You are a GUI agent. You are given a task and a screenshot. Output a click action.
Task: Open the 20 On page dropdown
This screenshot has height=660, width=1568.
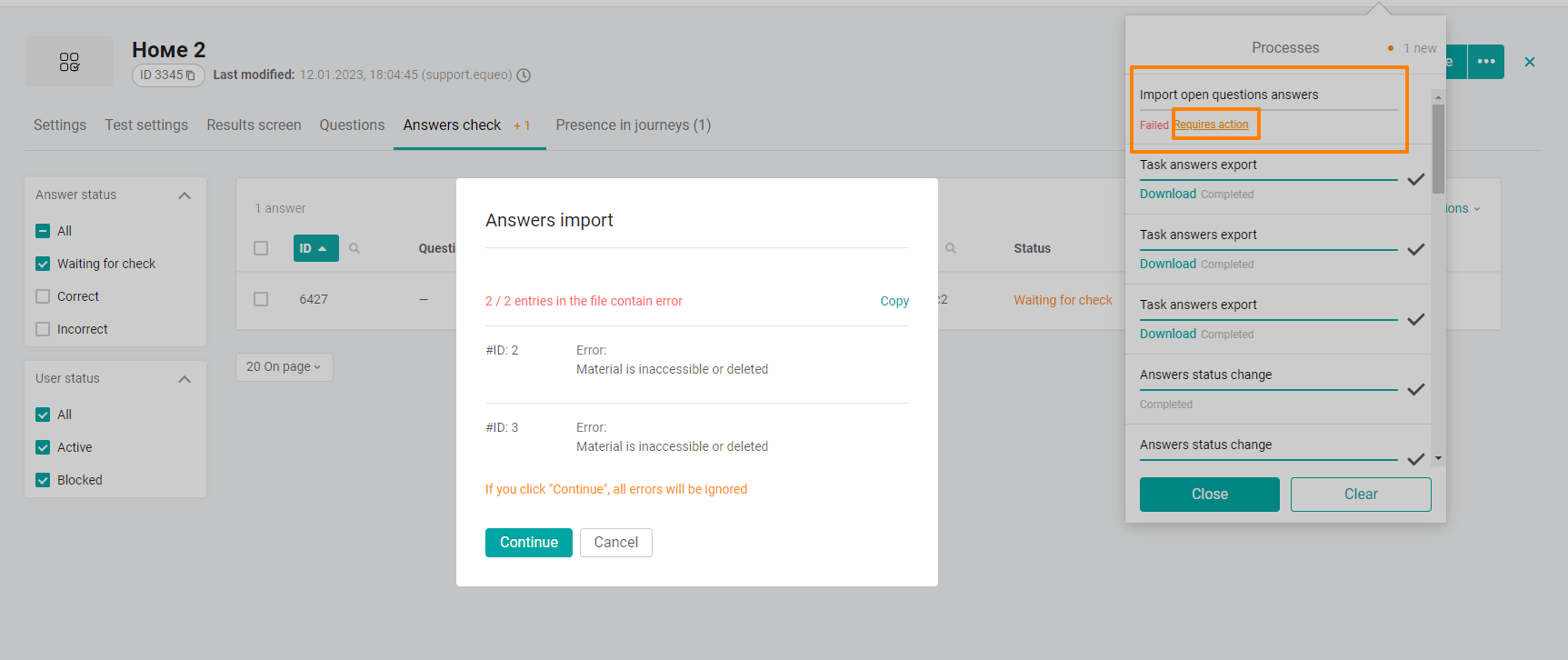tap(284, 366)
